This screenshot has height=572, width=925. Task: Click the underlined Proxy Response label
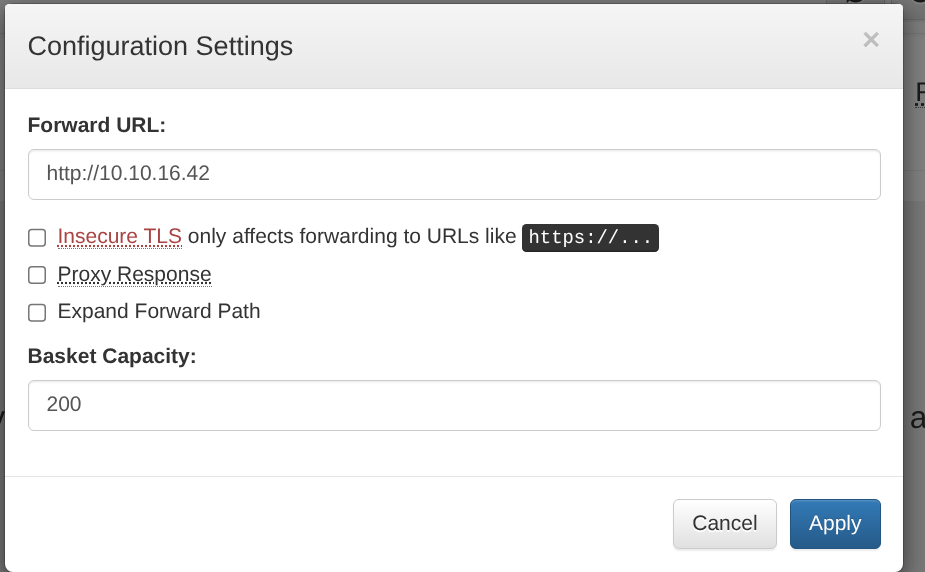(x=134, y=274)
